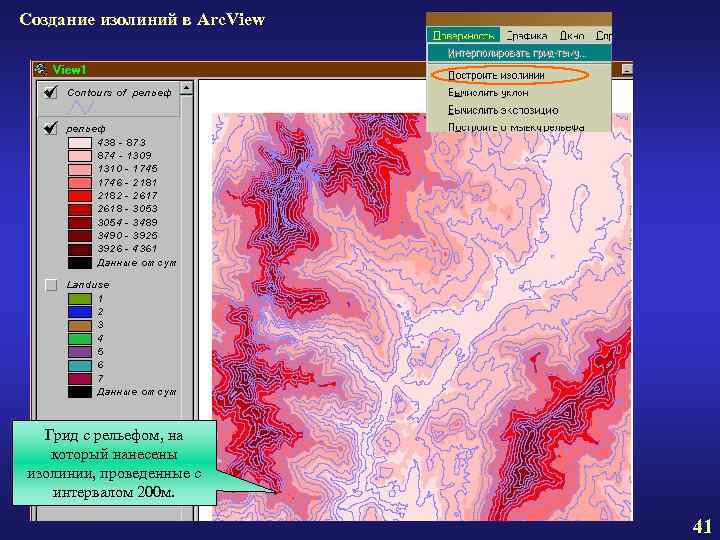Click the 2182 - 2617 legend label
This screenshot has height=540, width=720.
(x=128, y=196)
